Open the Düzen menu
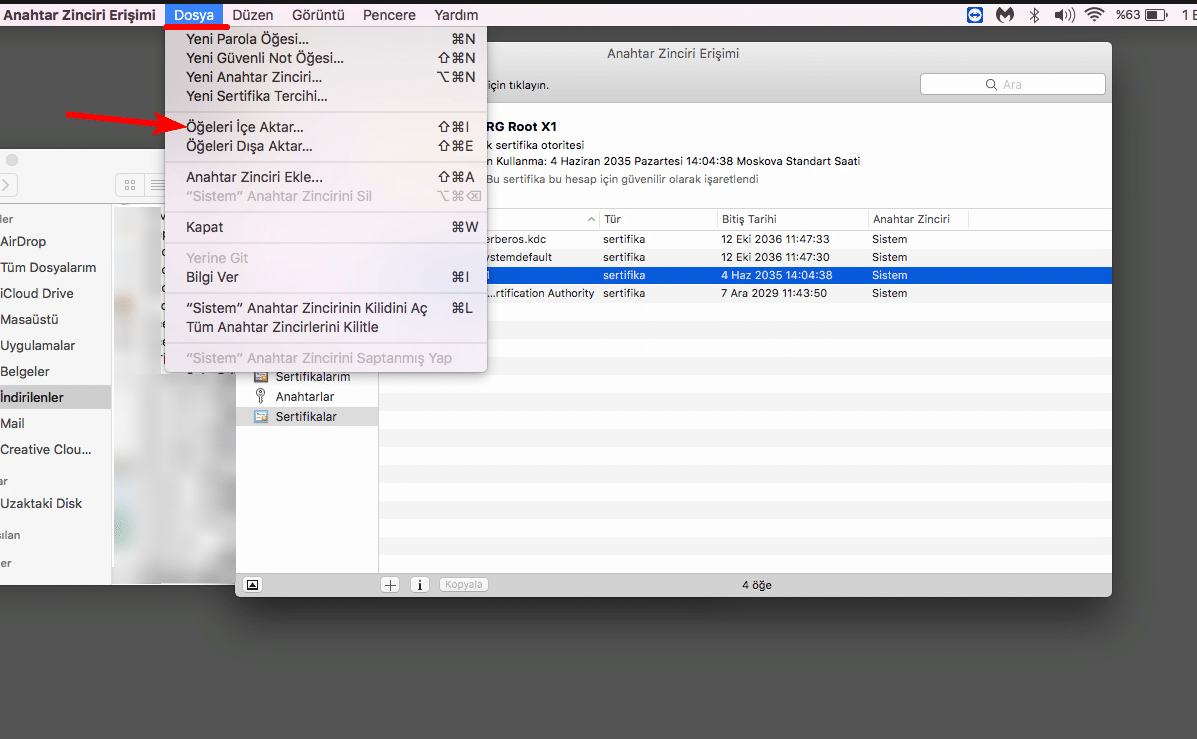This screenshot has width=1197, height=739. point(253,15)
